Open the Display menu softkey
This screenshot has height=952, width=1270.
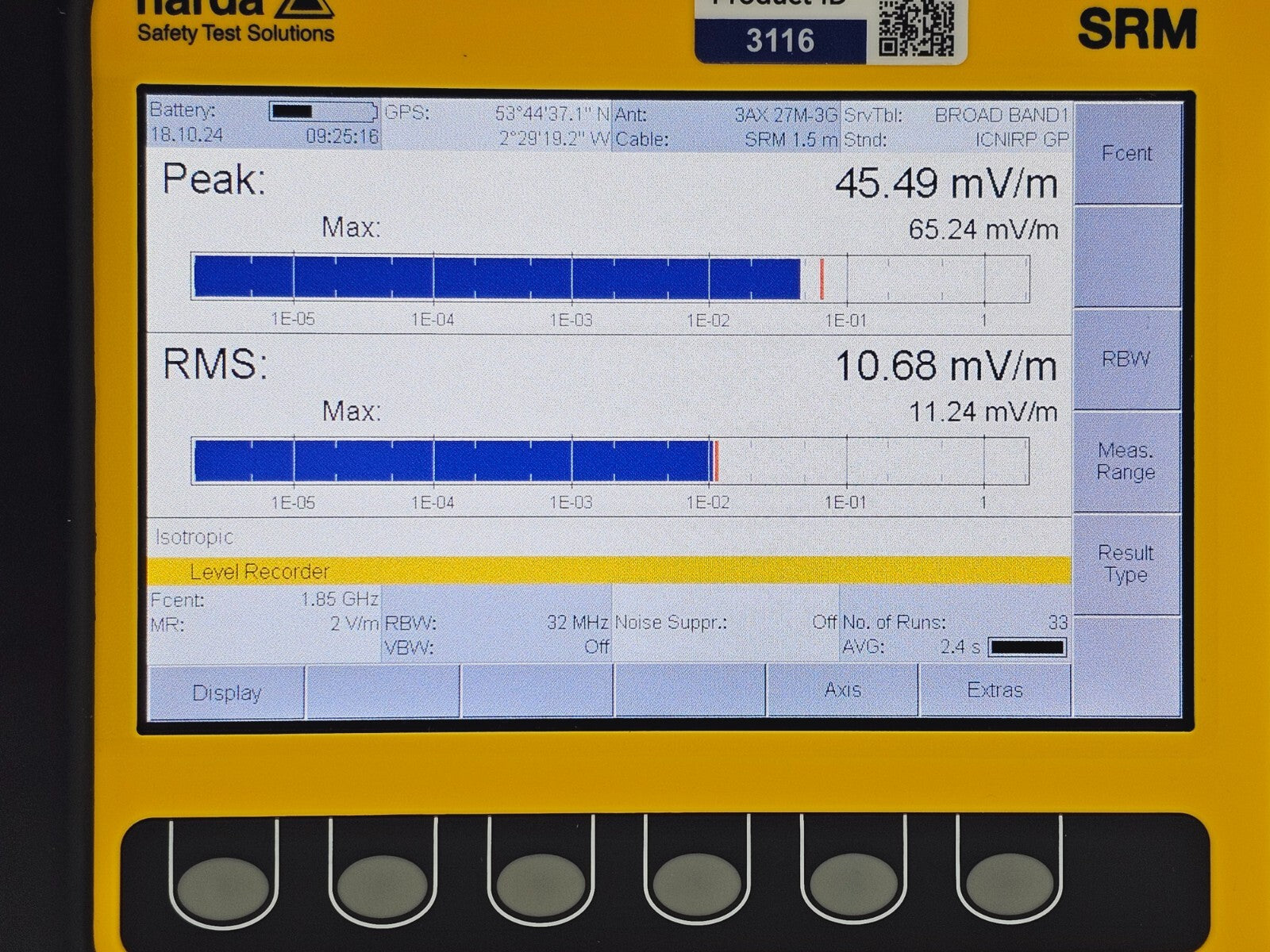pyautogui.click(x=226, y=693)
